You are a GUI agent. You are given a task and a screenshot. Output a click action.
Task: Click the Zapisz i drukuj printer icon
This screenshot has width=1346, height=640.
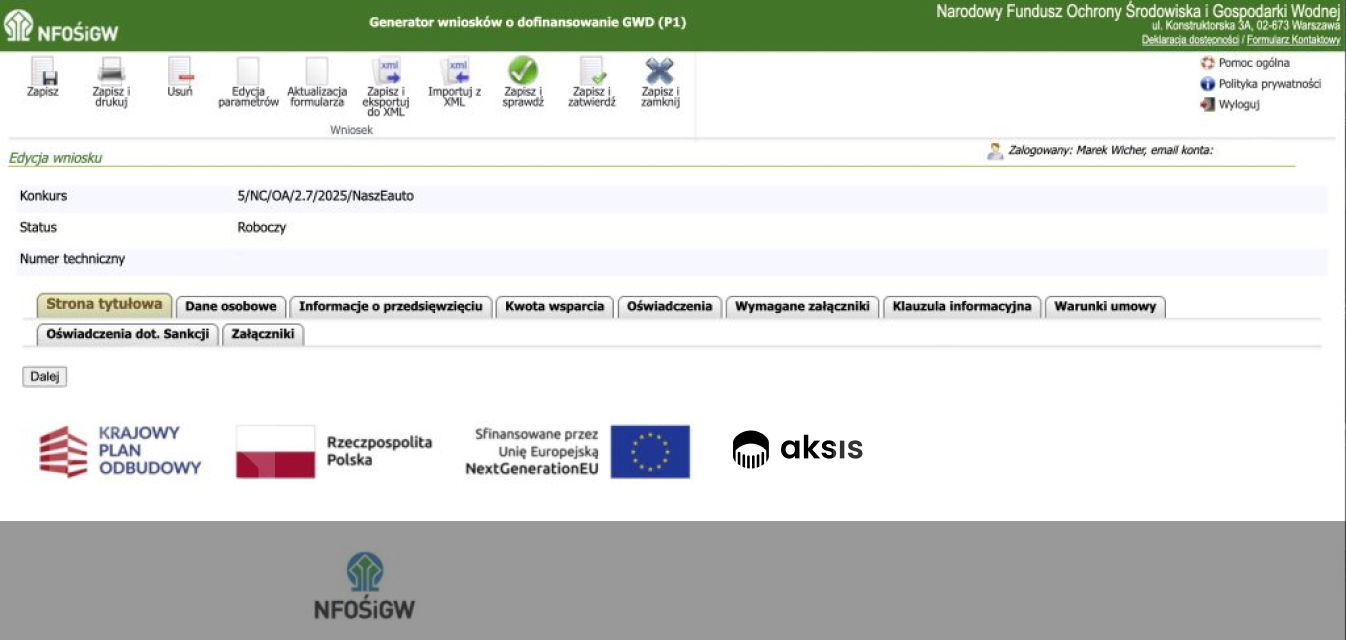pyautogui.click(x=111, y=71)
